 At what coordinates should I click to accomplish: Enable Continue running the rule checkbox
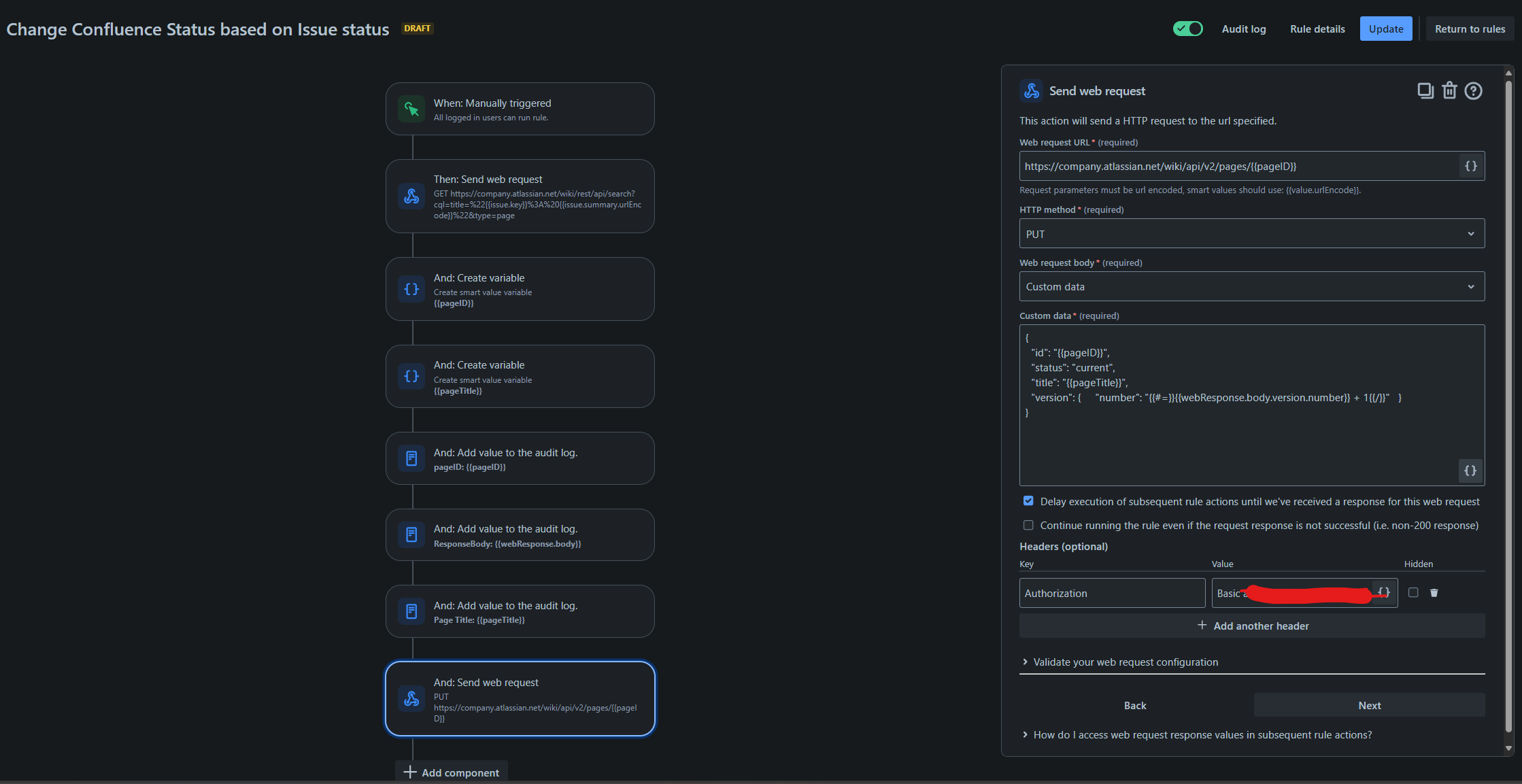click(x=1028, y=525)
